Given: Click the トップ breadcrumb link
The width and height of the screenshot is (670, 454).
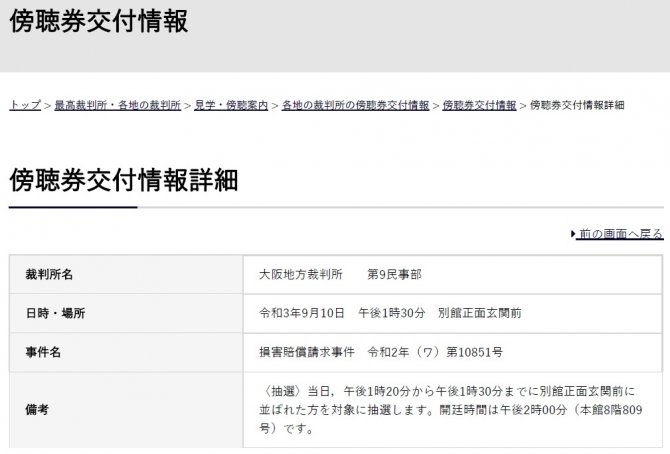Looking at the screenshot, I should (25, 105).
